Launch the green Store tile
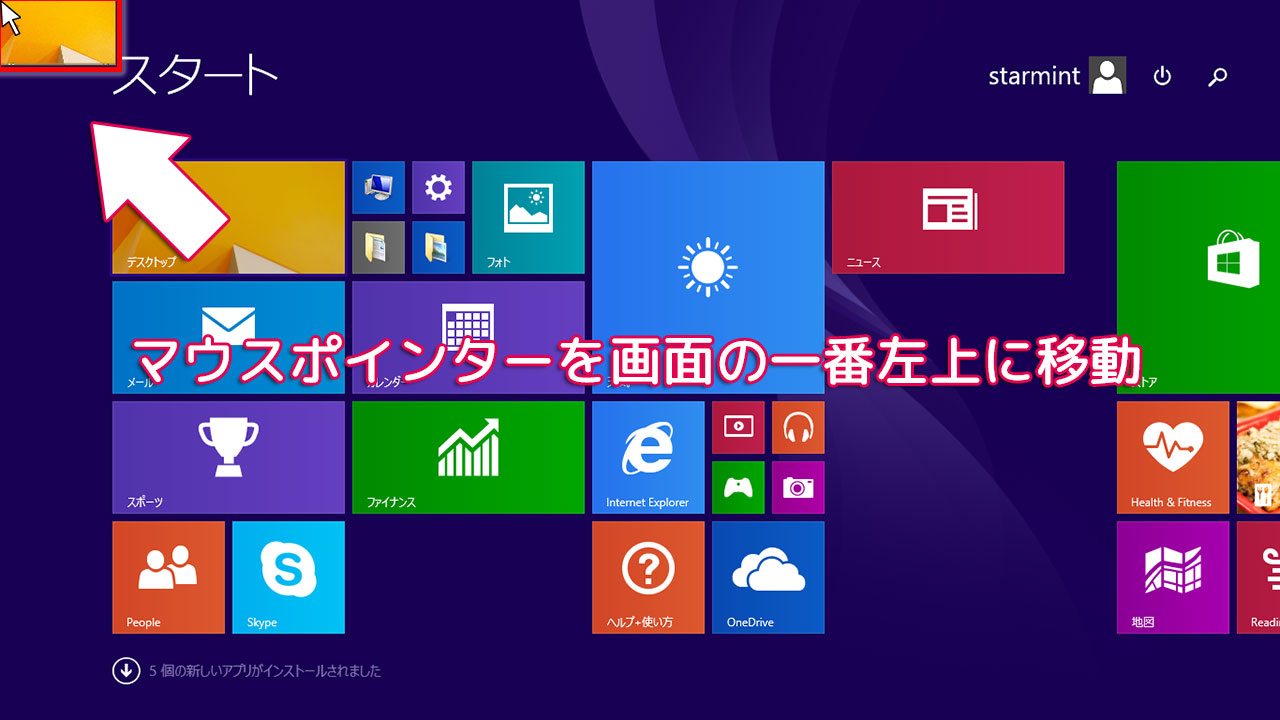 click(x=1198, y=278)
